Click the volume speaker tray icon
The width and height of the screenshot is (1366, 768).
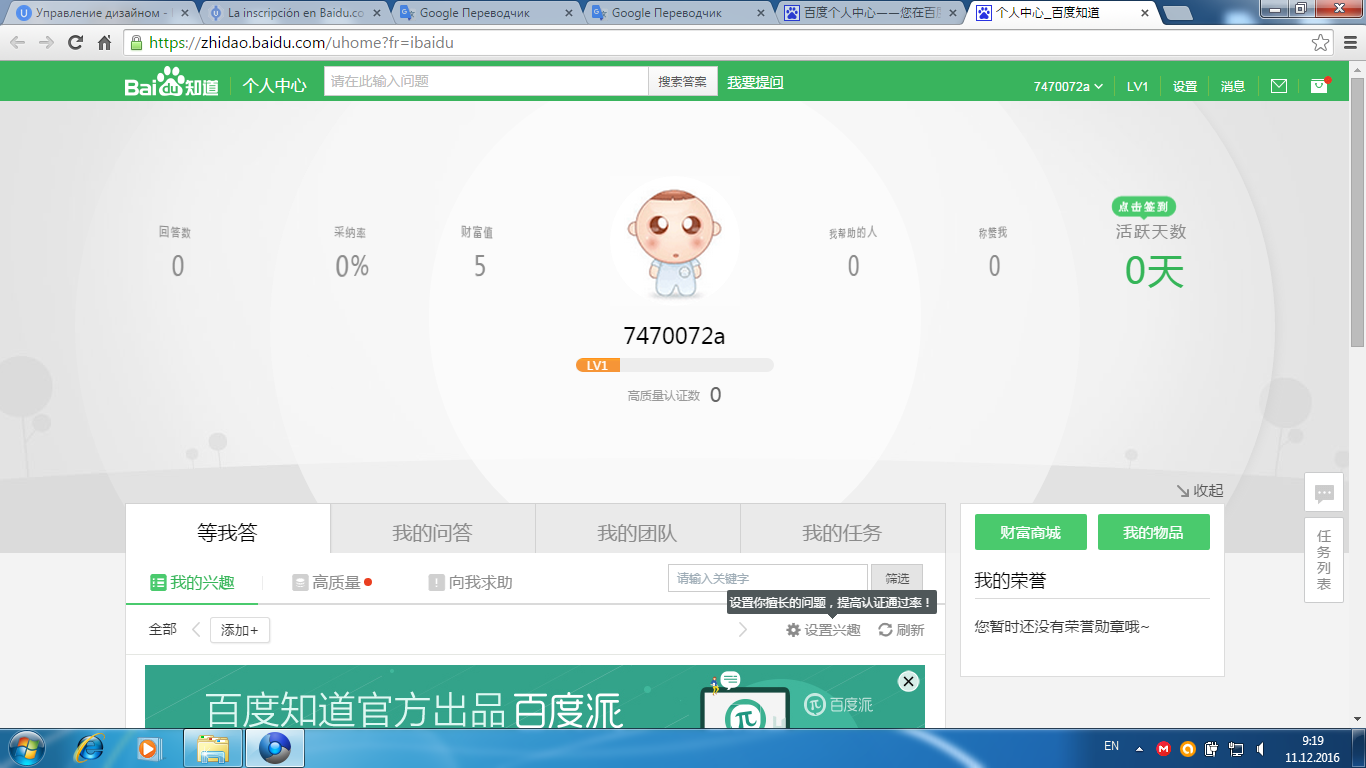coord(1260,748)
